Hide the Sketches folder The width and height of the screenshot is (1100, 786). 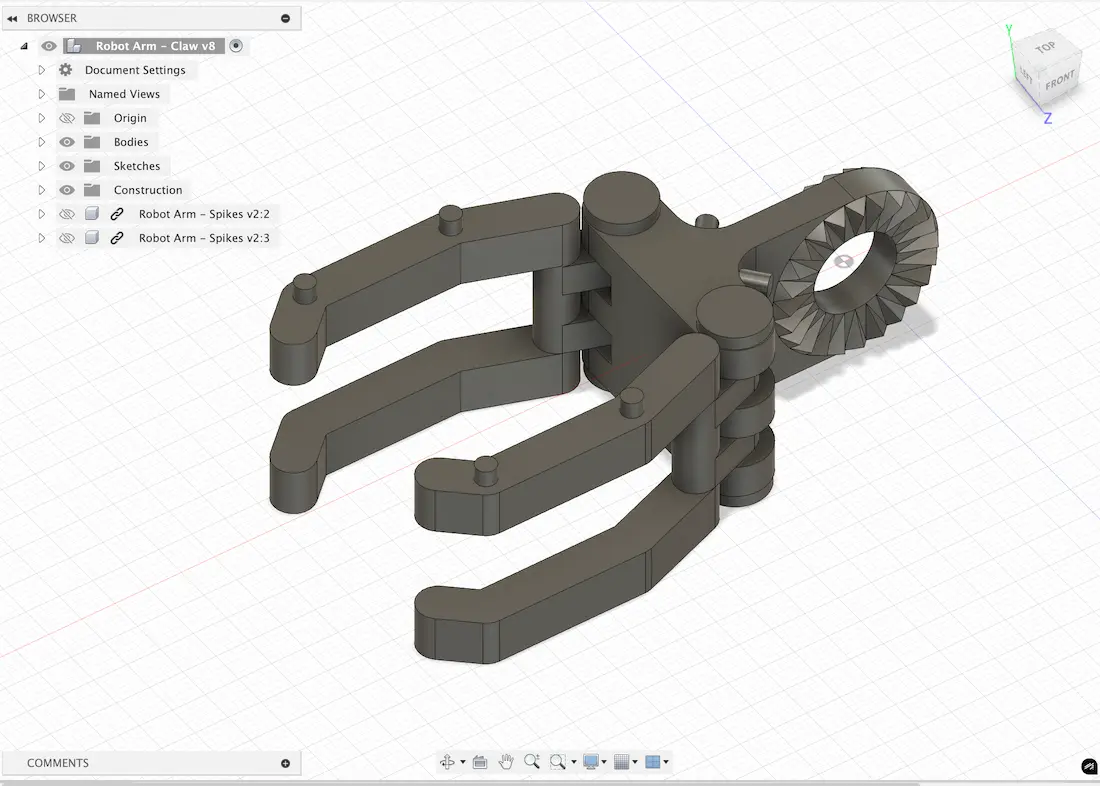(x=66, y=165)
